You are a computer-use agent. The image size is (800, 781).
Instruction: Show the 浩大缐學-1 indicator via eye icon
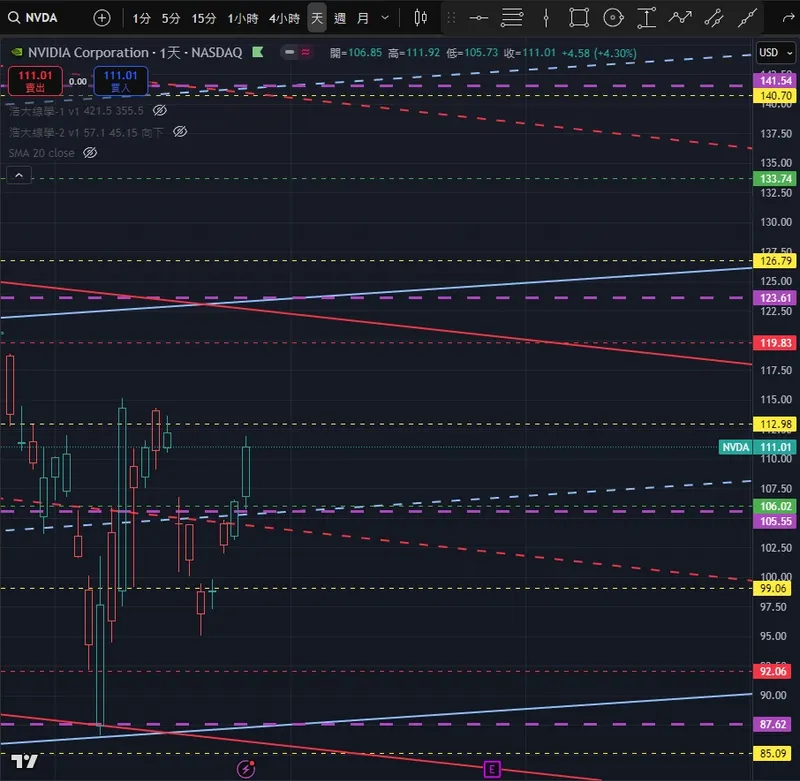tap(160, 110)
